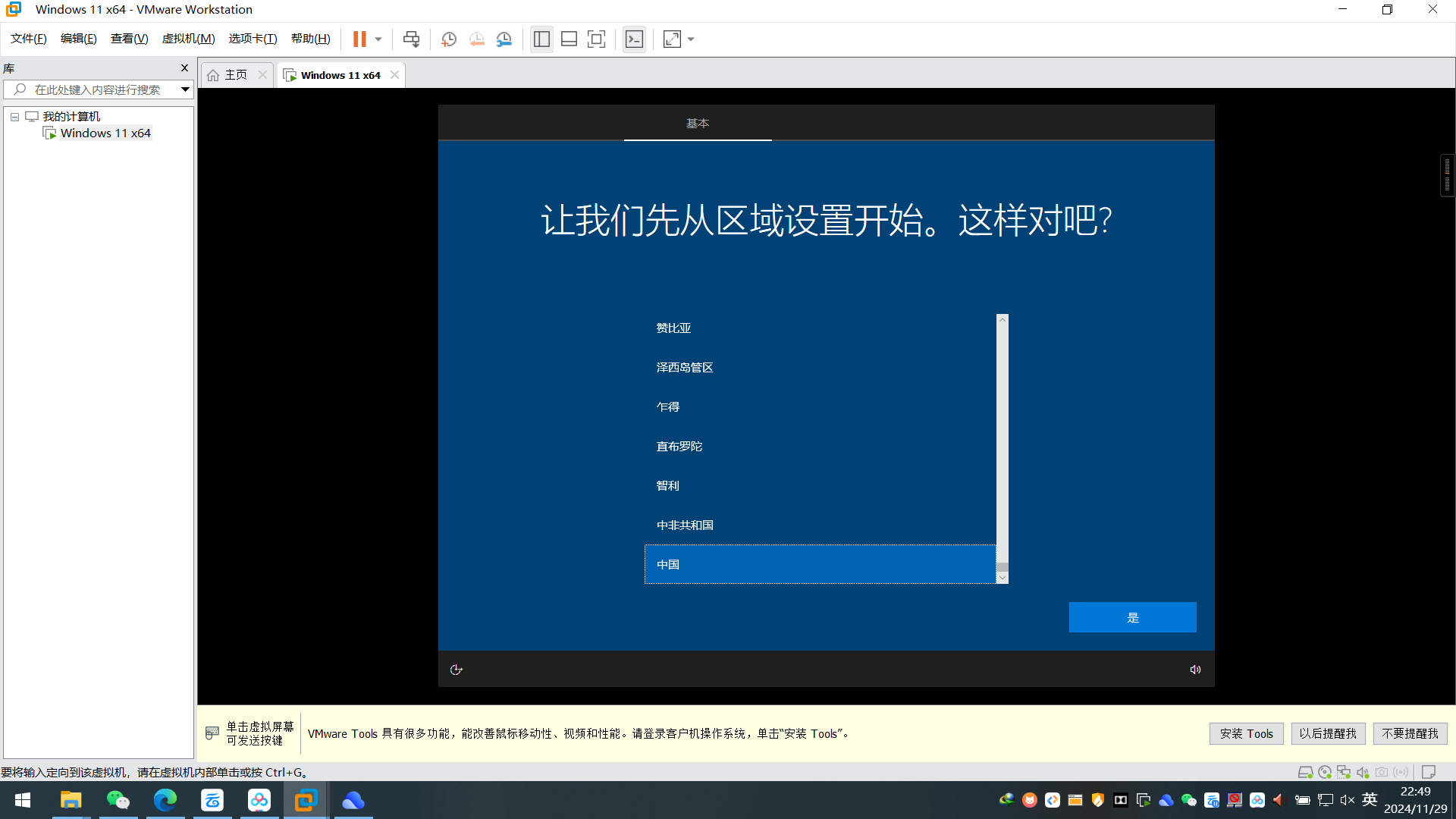Screen dimensions: 1456x819
Task: Click the CD/DVD device status icon
Action: click(1324, 772)
